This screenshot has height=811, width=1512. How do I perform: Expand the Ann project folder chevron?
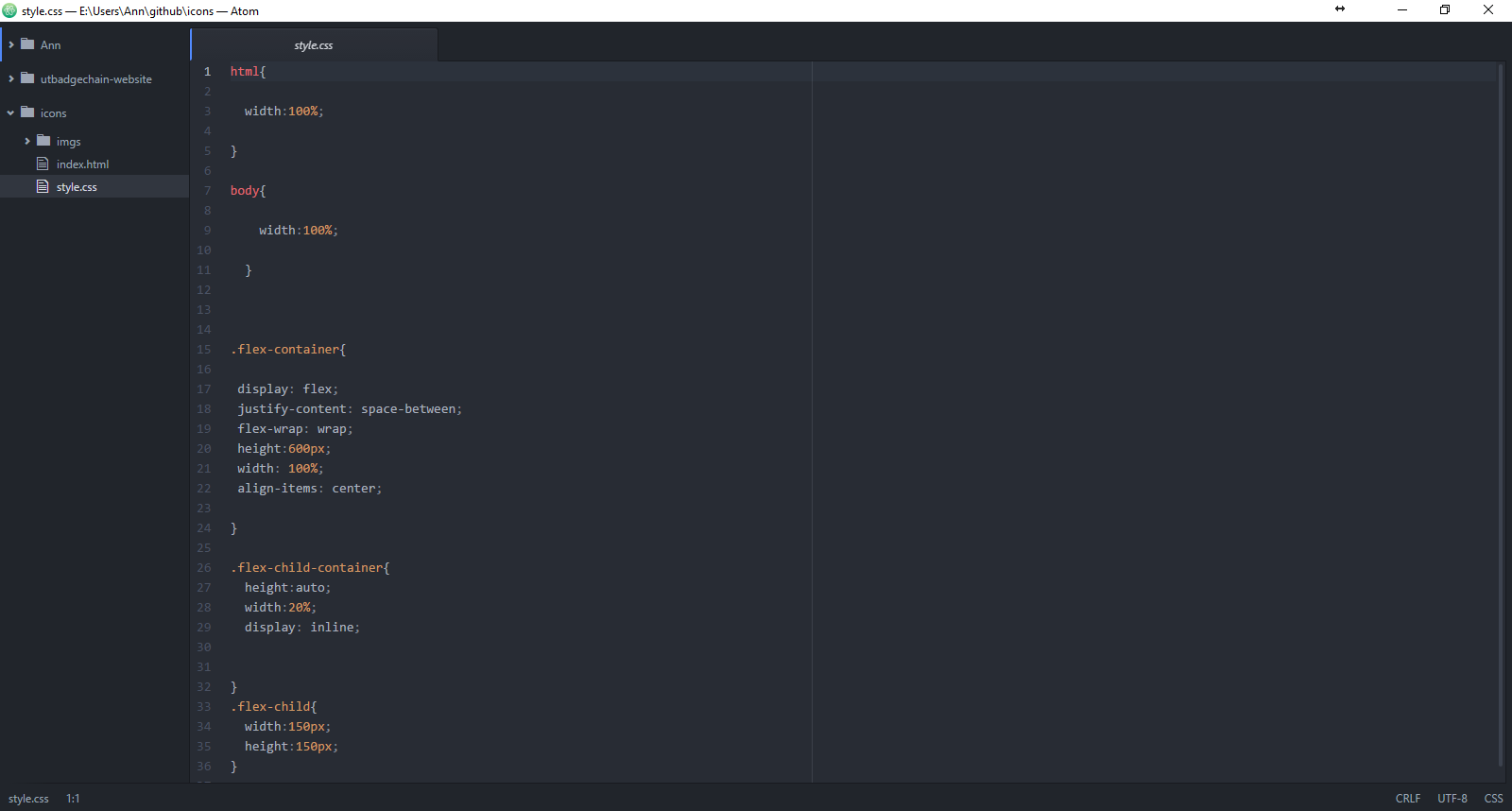pyautogui.click(x=11, y=45)
